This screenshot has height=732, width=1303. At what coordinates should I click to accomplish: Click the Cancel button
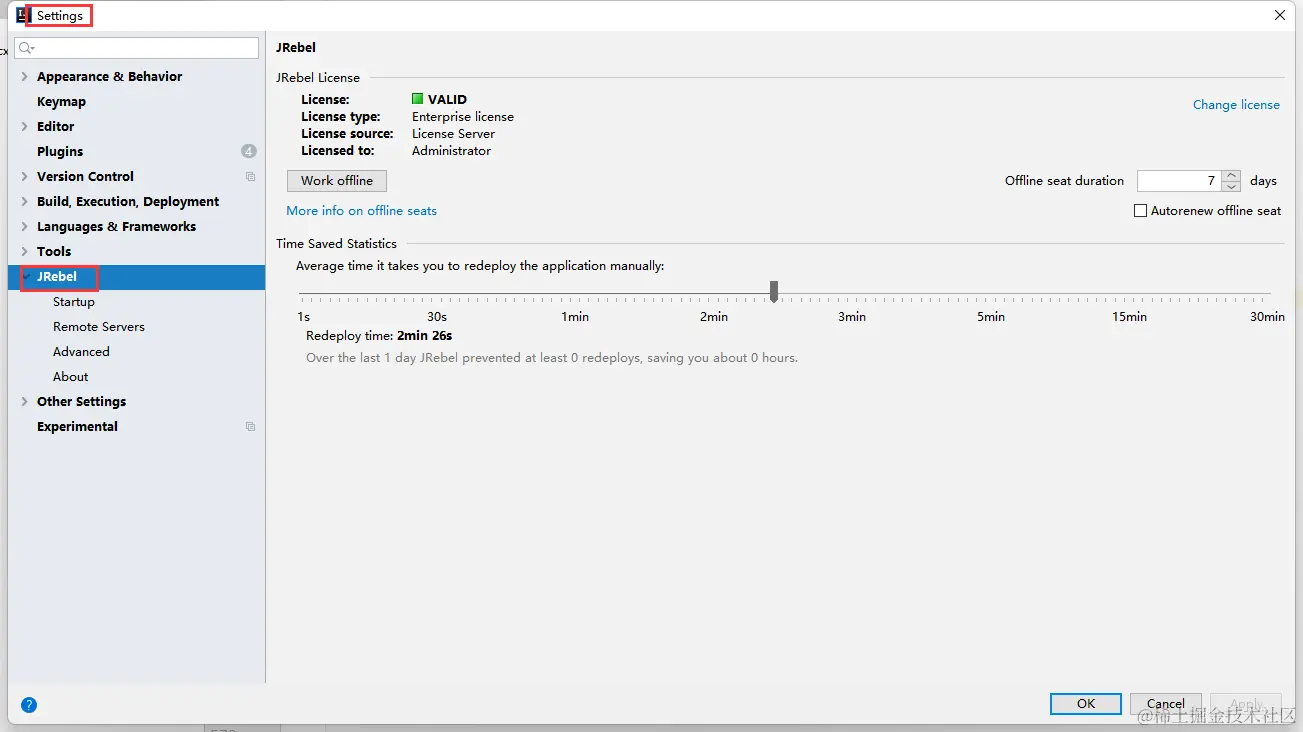click(1166, 704)
